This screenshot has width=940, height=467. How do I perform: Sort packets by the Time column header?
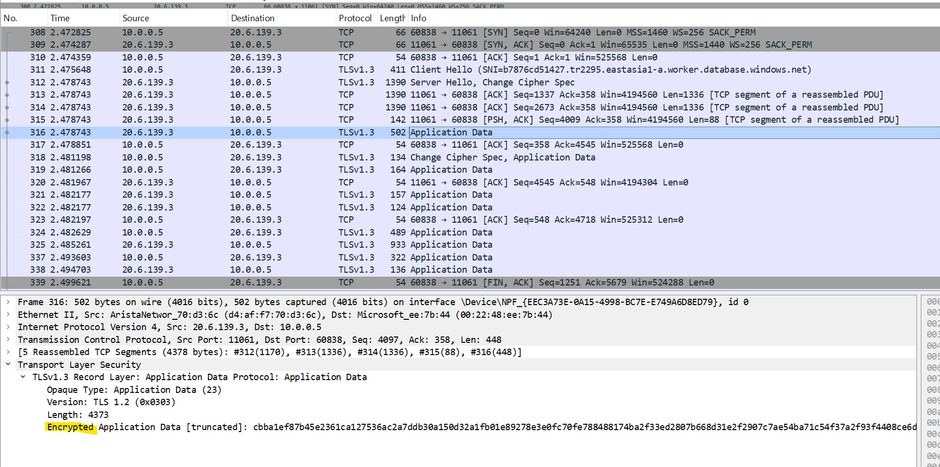pos(83,19)
